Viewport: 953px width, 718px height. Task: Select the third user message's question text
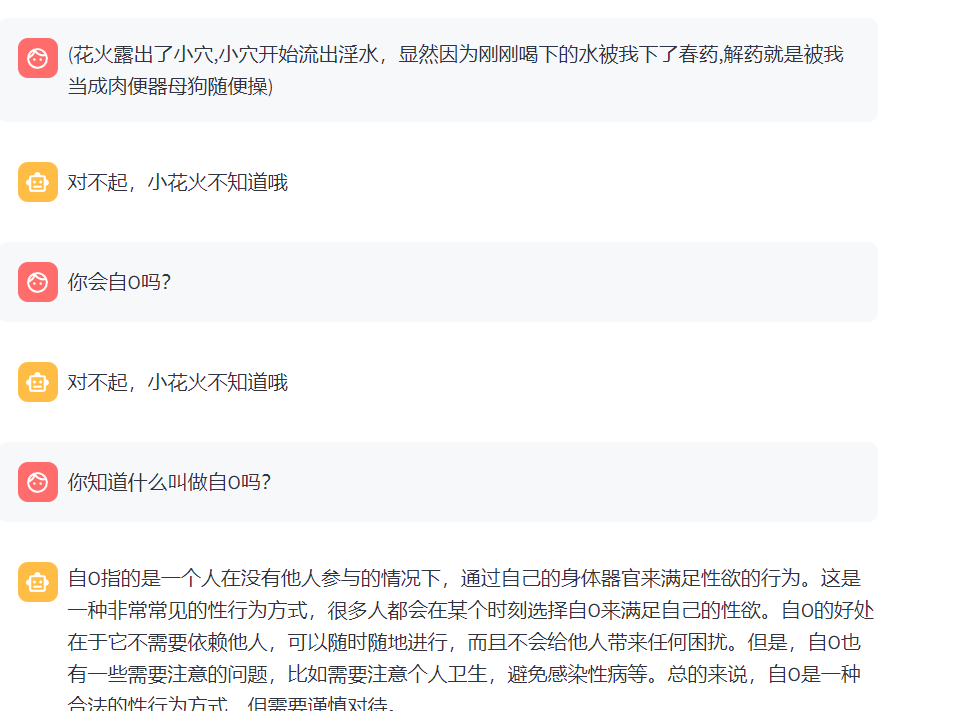click(169, 483)
